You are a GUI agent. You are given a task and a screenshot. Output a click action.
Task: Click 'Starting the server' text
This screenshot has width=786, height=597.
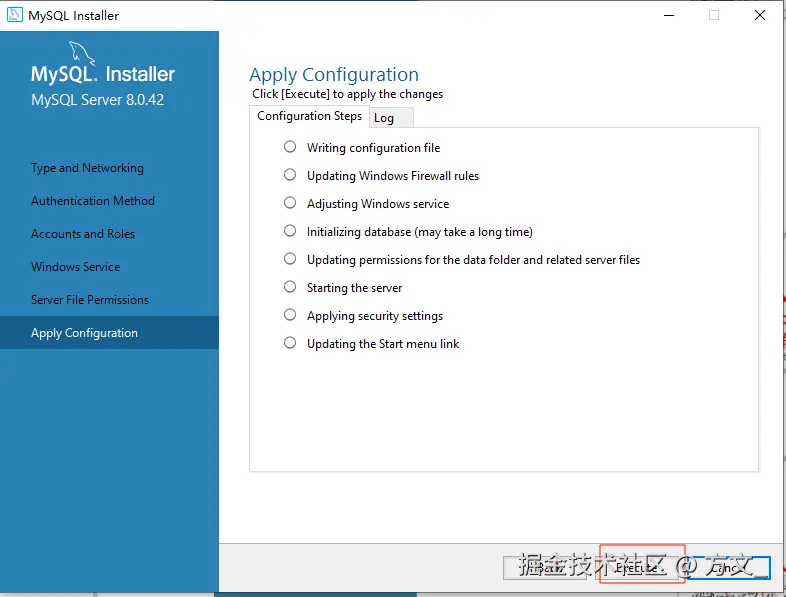click(354, 288)
